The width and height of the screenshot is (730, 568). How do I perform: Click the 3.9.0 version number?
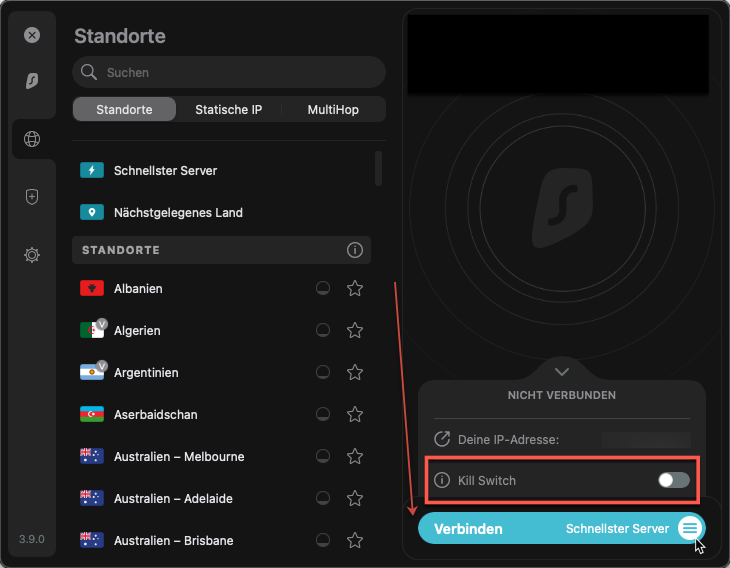[x=32, y=539]
